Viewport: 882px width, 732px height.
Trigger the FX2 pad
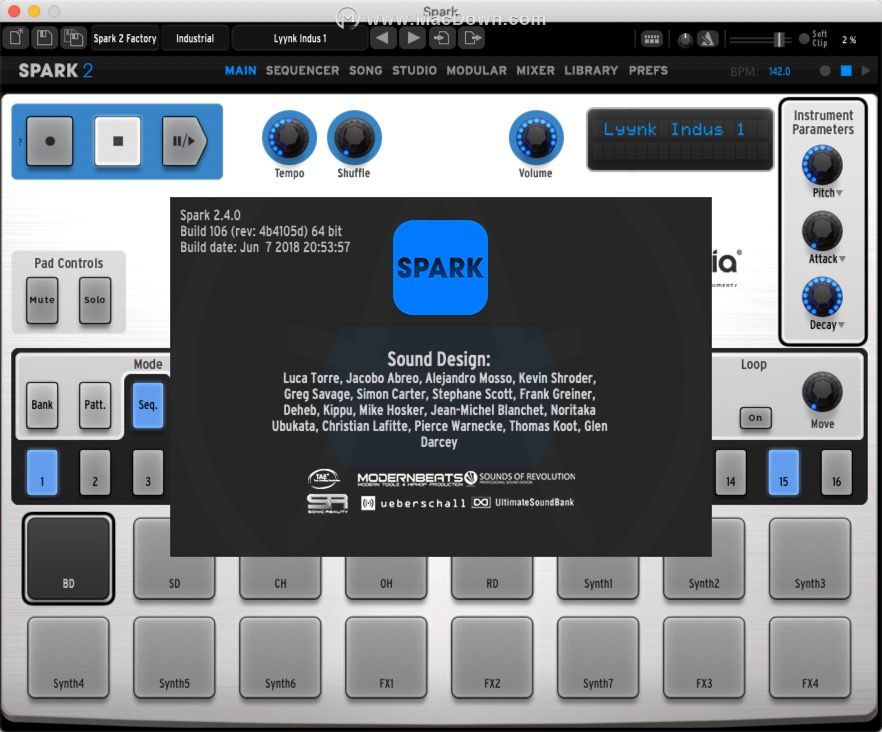[492, 658]
